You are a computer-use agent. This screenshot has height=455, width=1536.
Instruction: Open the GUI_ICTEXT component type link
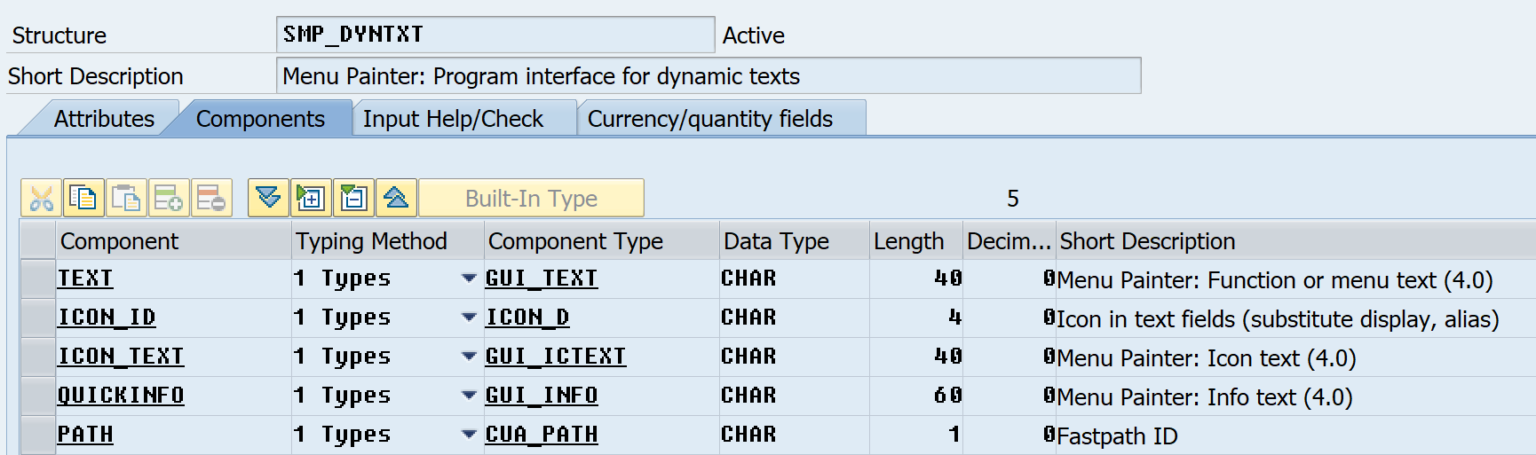(x=555, y=357)
